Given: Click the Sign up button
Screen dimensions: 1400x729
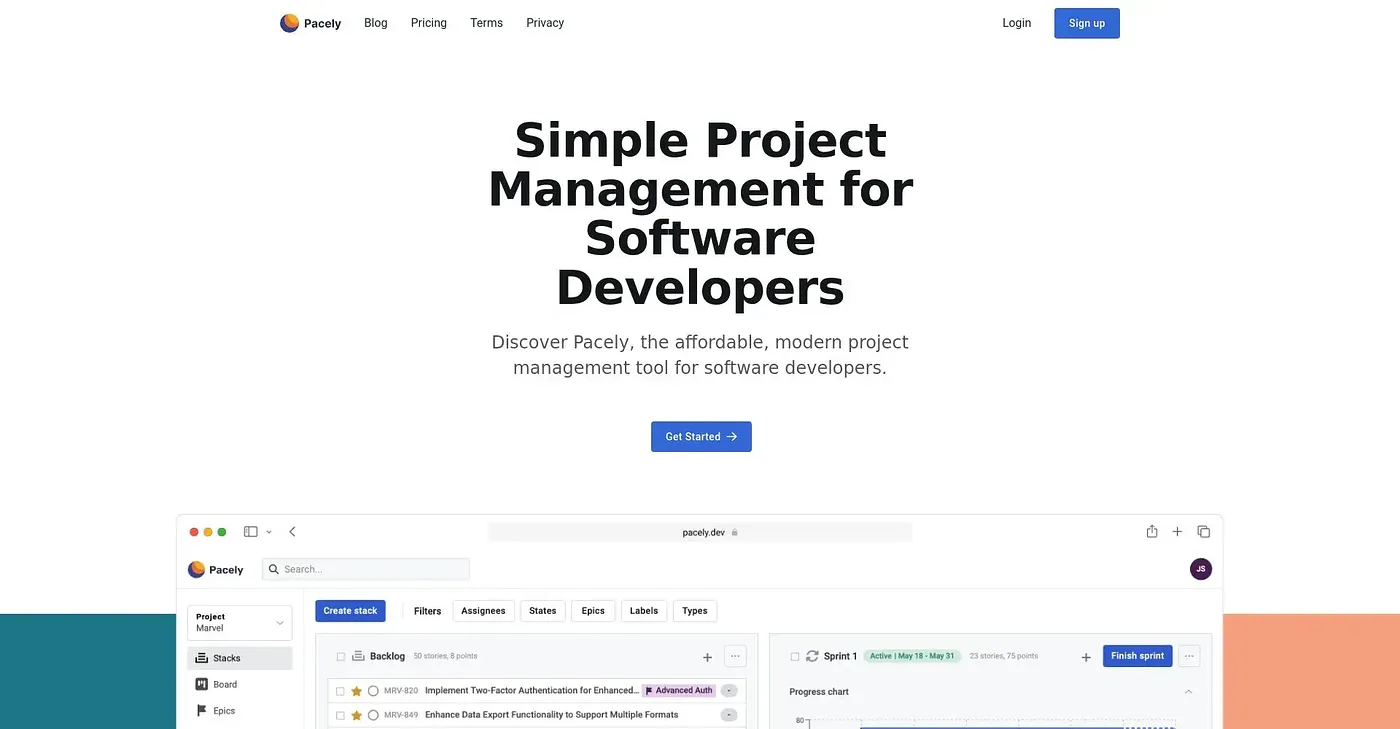Looking at the screenshot, I should coord(1087,23).
